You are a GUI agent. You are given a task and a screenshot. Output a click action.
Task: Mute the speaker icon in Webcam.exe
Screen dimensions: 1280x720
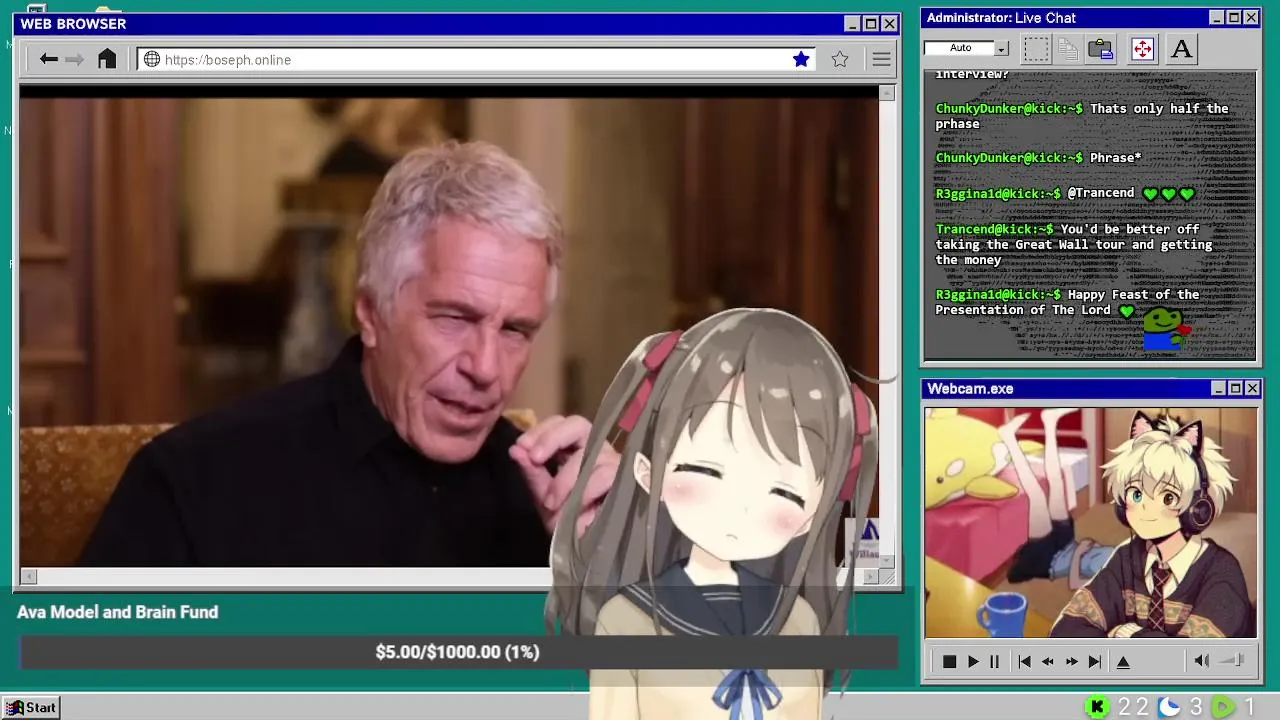[x=1201, y=660]
